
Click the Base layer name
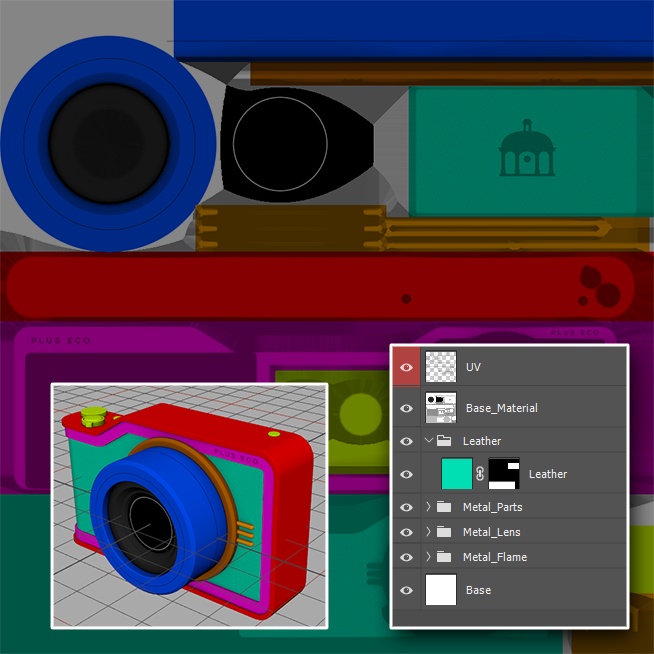point(478,590)
